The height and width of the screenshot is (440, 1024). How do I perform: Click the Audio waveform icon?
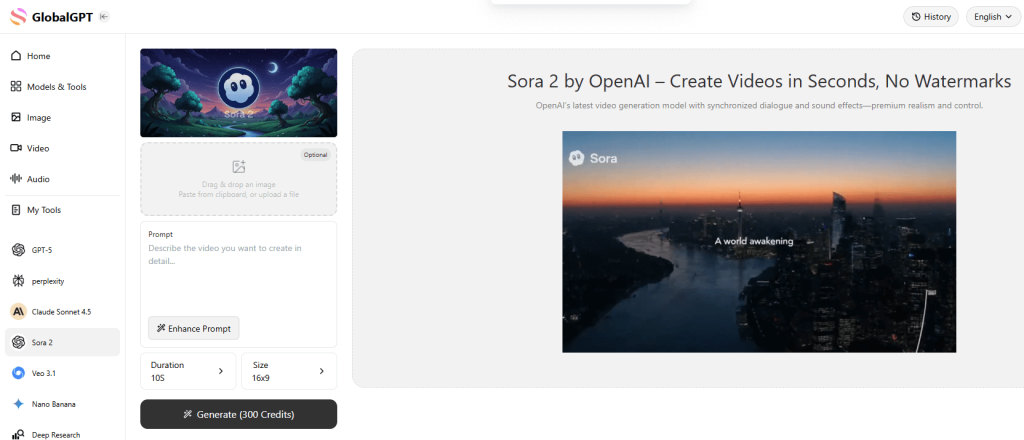click(16, 179)
